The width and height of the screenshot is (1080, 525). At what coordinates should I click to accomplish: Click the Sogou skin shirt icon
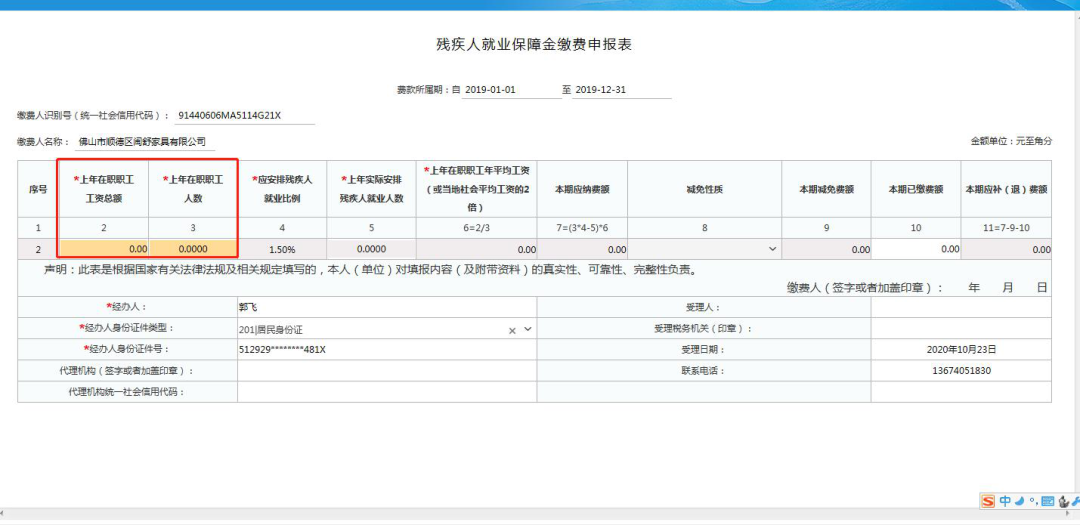(x=1061, y=501)
